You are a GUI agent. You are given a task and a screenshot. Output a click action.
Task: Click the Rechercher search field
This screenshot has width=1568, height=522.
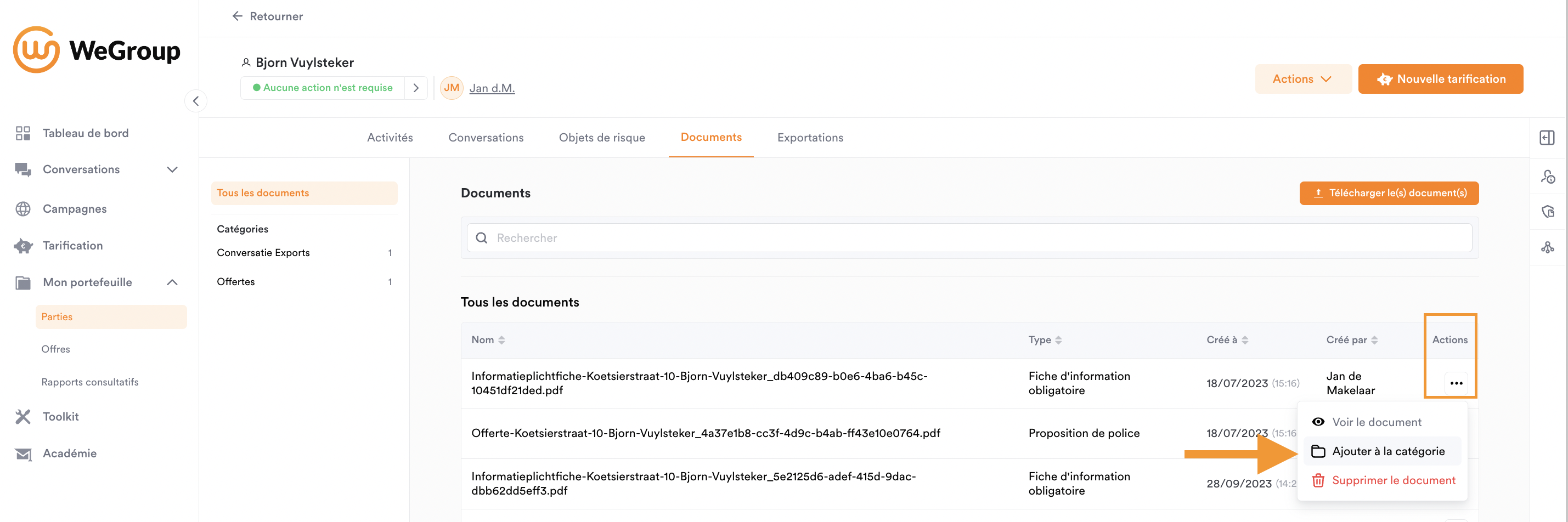click(x=969, y=238)
